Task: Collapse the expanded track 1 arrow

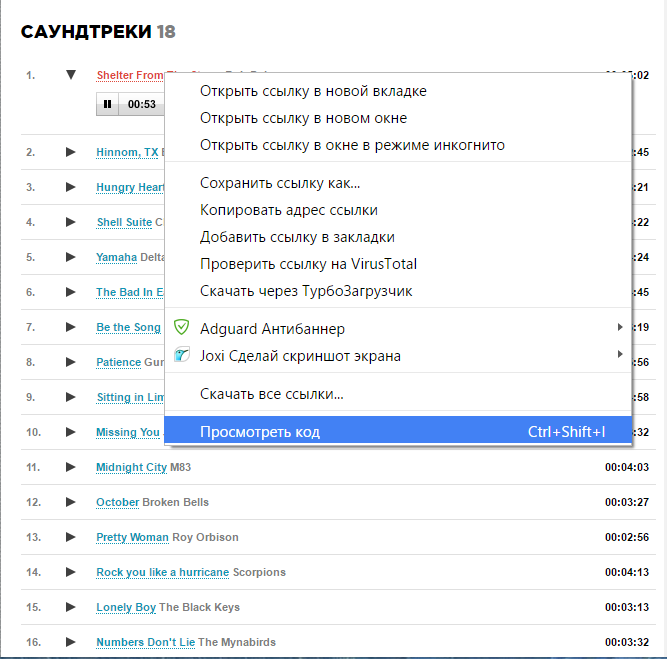Action: point(71,75)
